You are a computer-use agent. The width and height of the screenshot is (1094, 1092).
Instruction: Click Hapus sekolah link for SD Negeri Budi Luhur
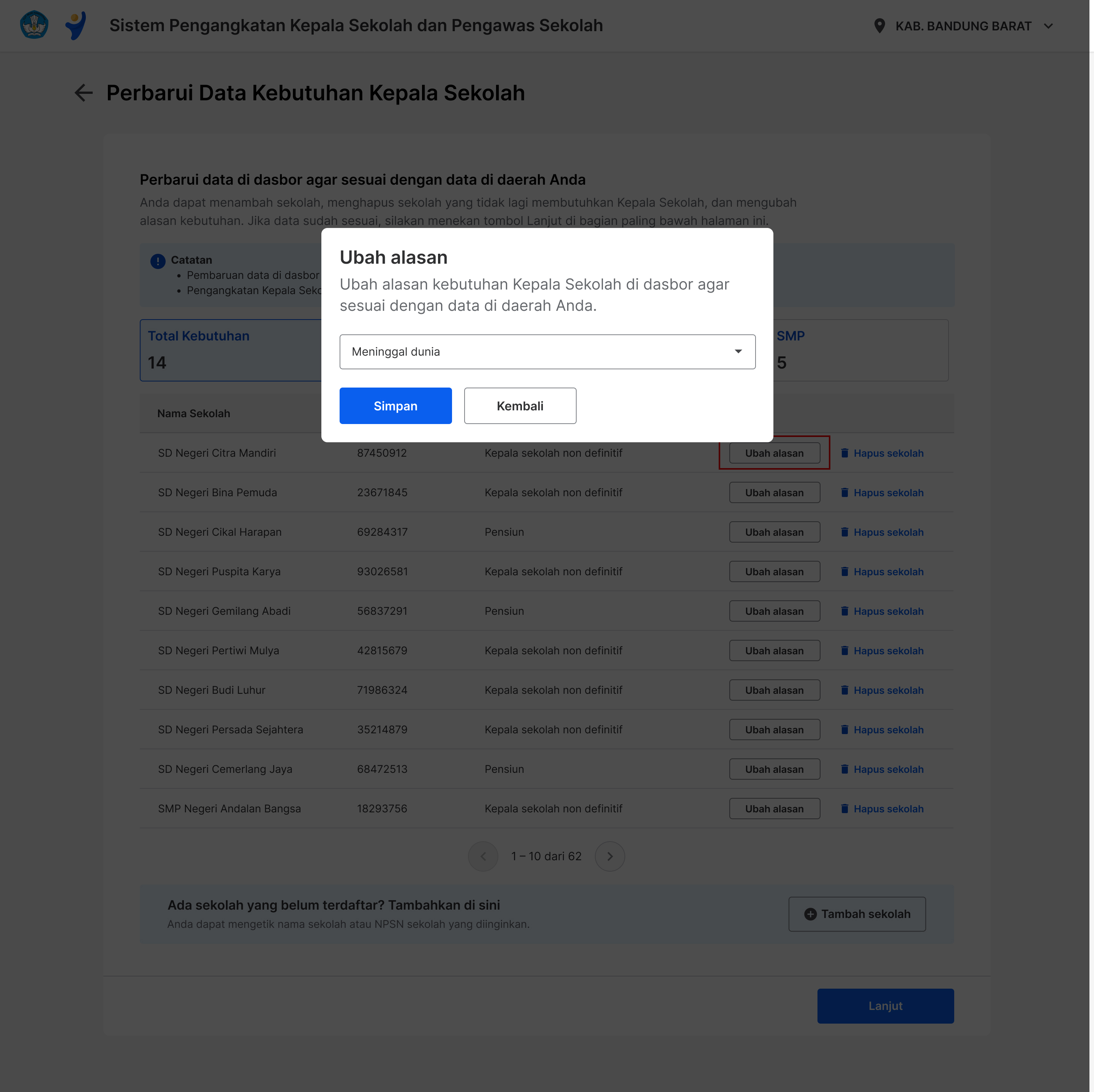[888, 690]
